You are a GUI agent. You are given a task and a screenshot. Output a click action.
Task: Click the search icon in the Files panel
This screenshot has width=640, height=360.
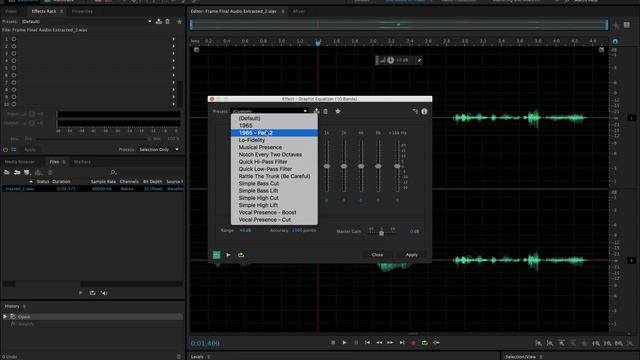click(113, 172)
